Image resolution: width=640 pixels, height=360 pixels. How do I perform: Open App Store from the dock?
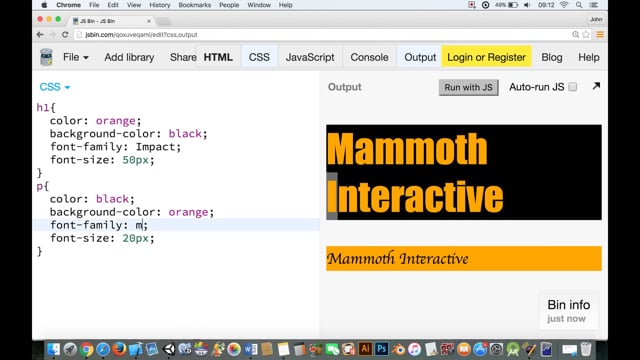[480, 349]
